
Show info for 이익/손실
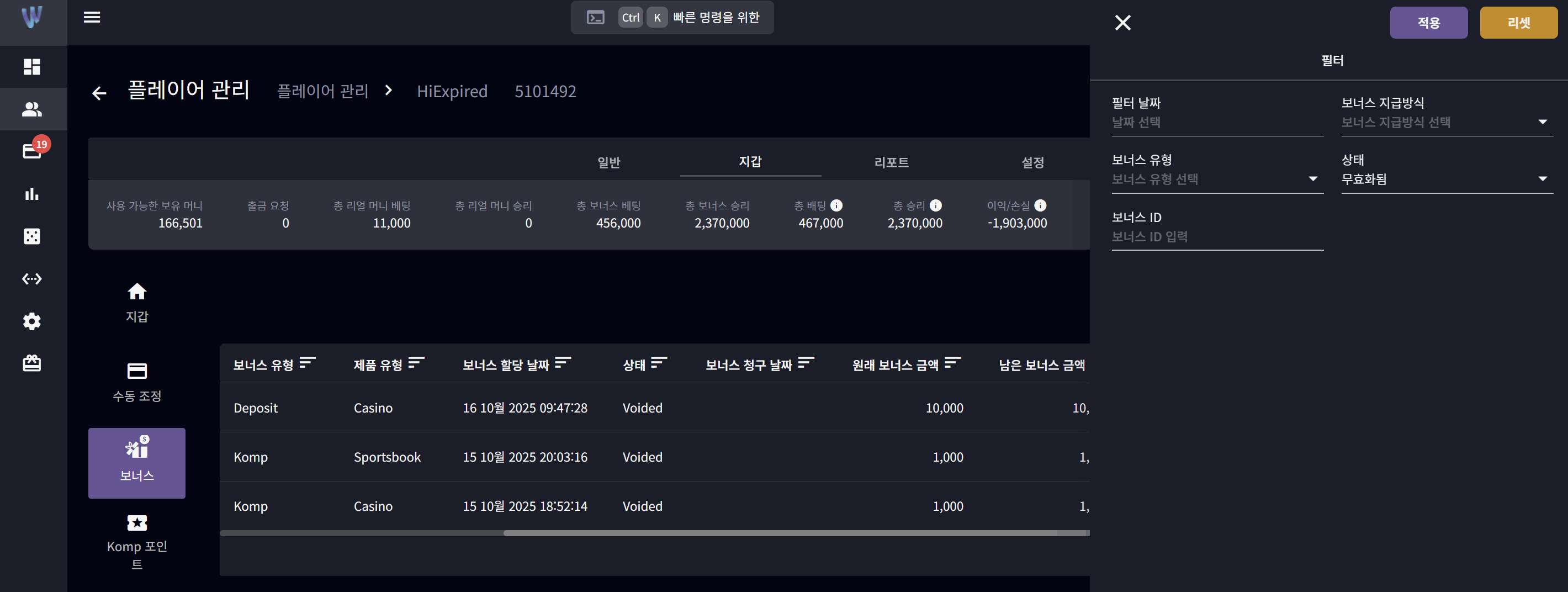point(1040,205)
